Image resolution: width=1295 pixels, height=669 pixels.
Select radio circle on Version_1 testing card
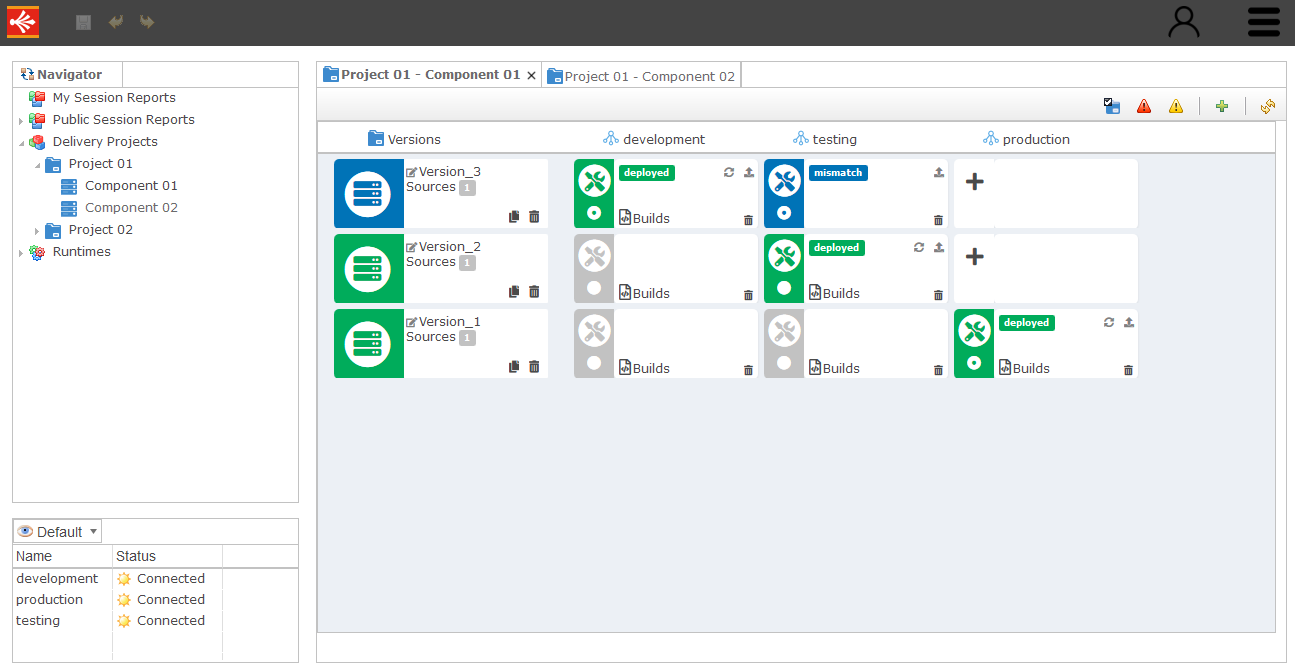point(784,362)
